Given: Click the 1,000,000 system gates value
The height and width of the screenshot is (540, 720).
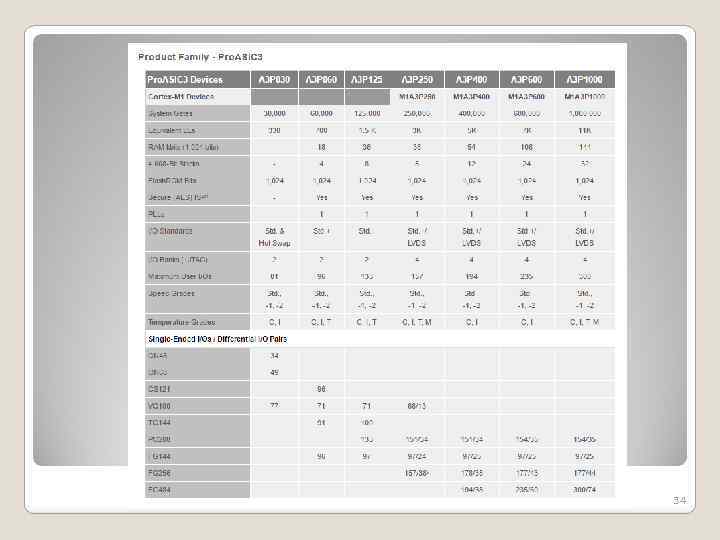Looking at the screenshot, I should [585, 113].
